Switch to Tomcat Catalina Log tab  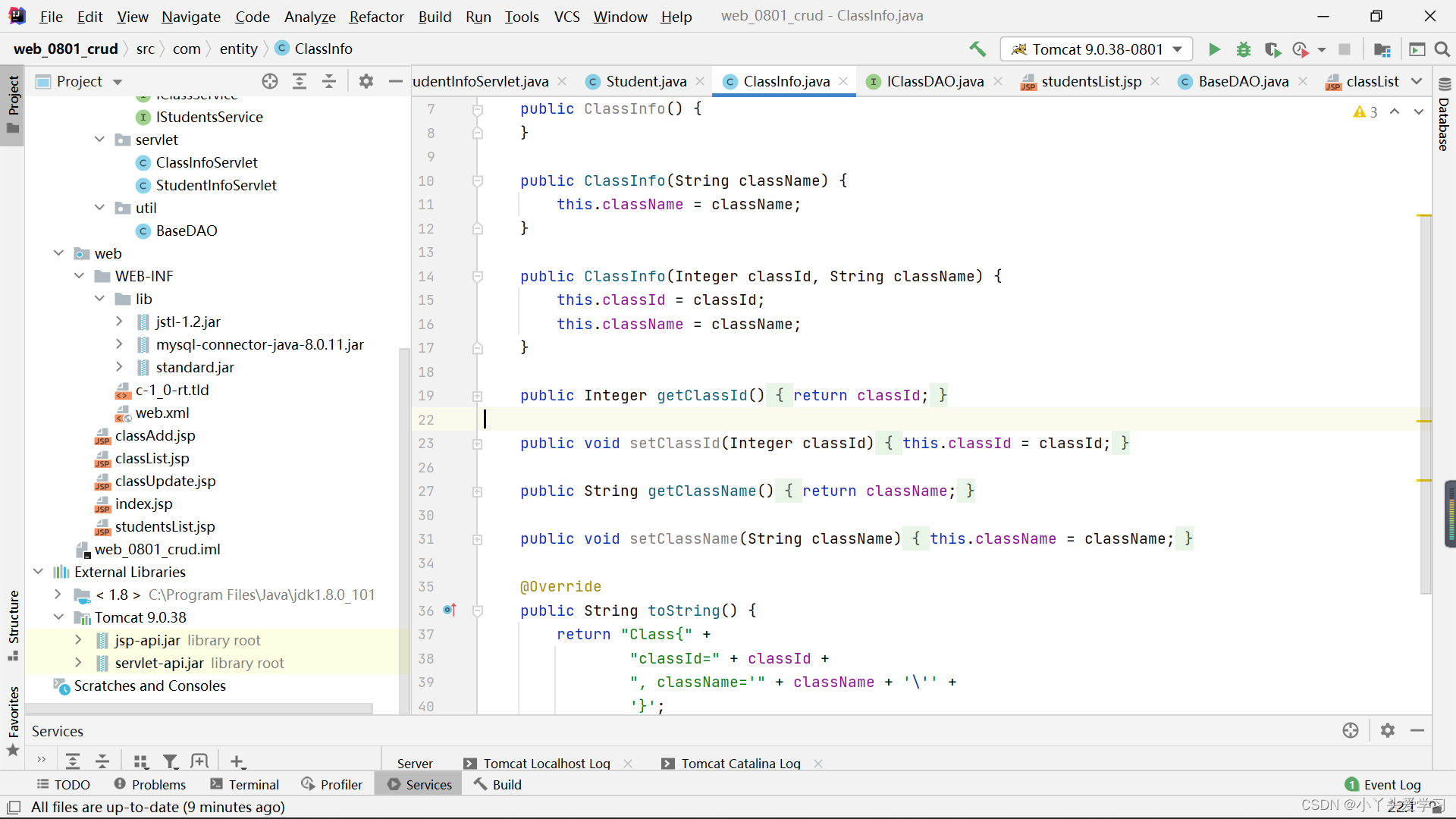[741, 763]
